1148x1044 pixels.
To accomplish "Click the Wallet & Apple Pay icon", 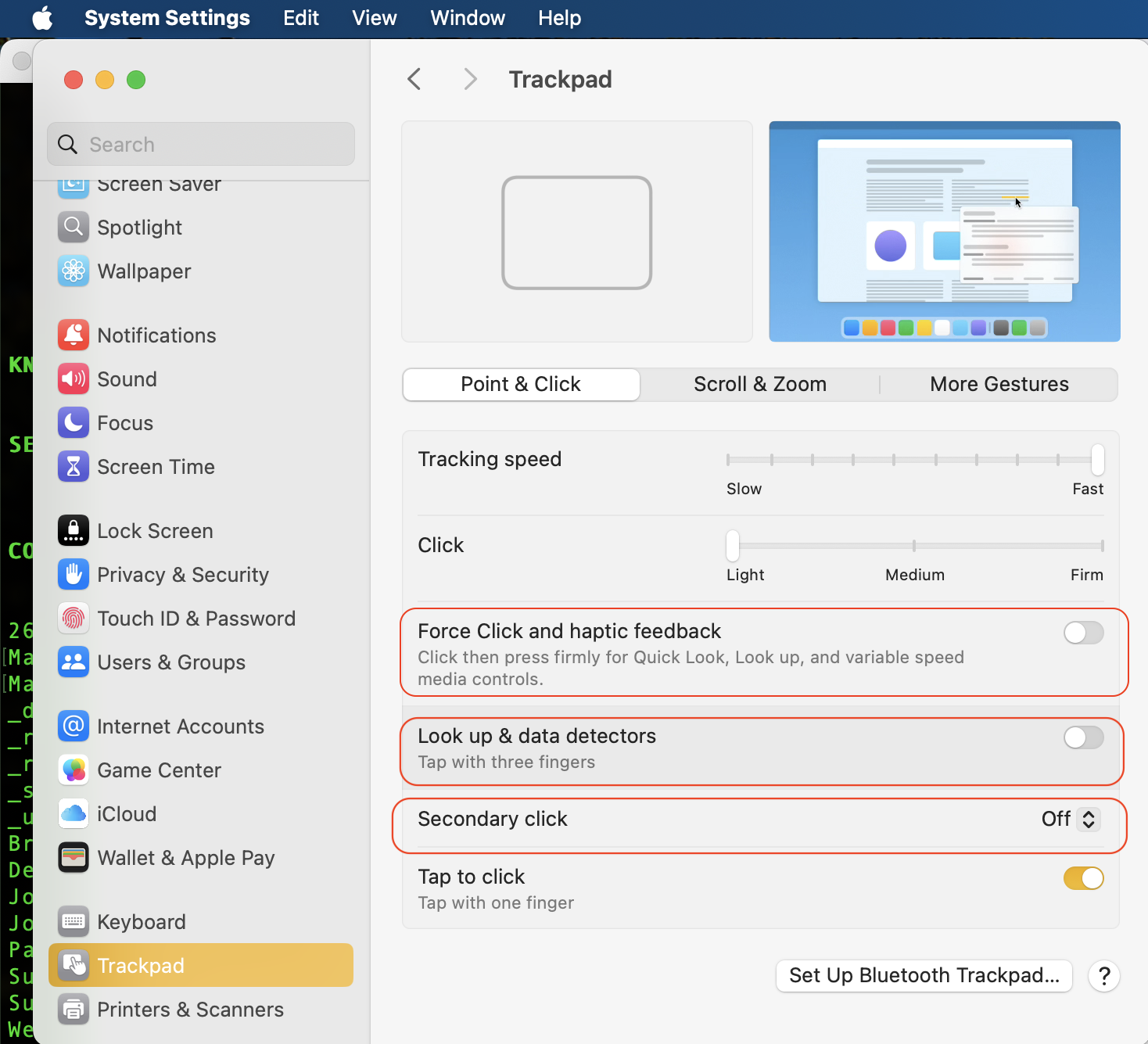I will [x=74, y=858].
